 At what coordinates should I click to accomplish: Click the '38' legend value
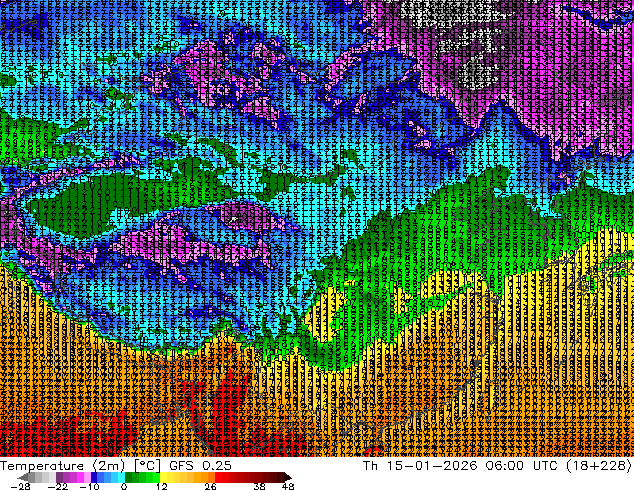click(259, 486)
